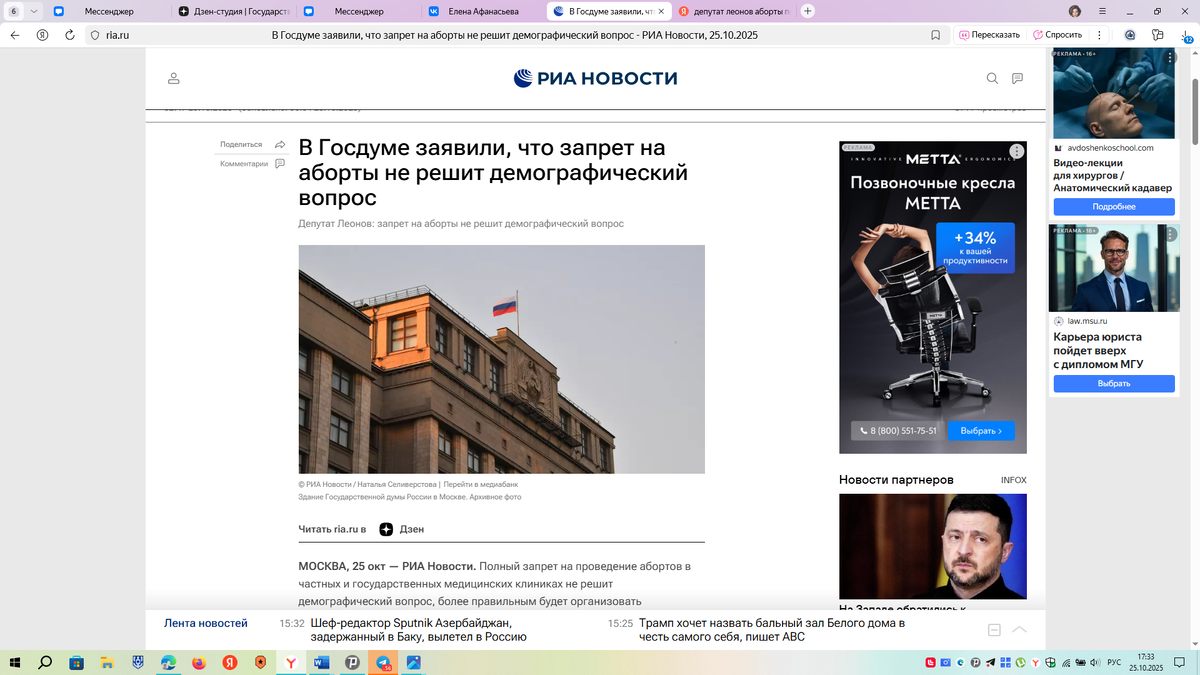Image resolution: width=1200 pixels, height=675 pixels.
Task: Open the RIA Novosti site search magnifier
Action: tap(991, 78)
